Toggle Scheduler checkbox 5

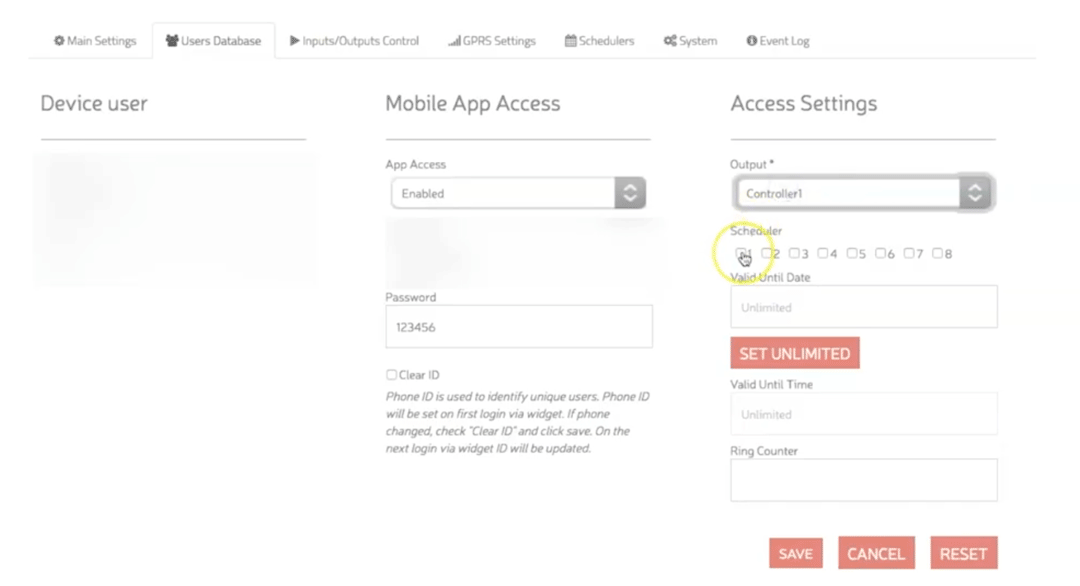point(851,254)
